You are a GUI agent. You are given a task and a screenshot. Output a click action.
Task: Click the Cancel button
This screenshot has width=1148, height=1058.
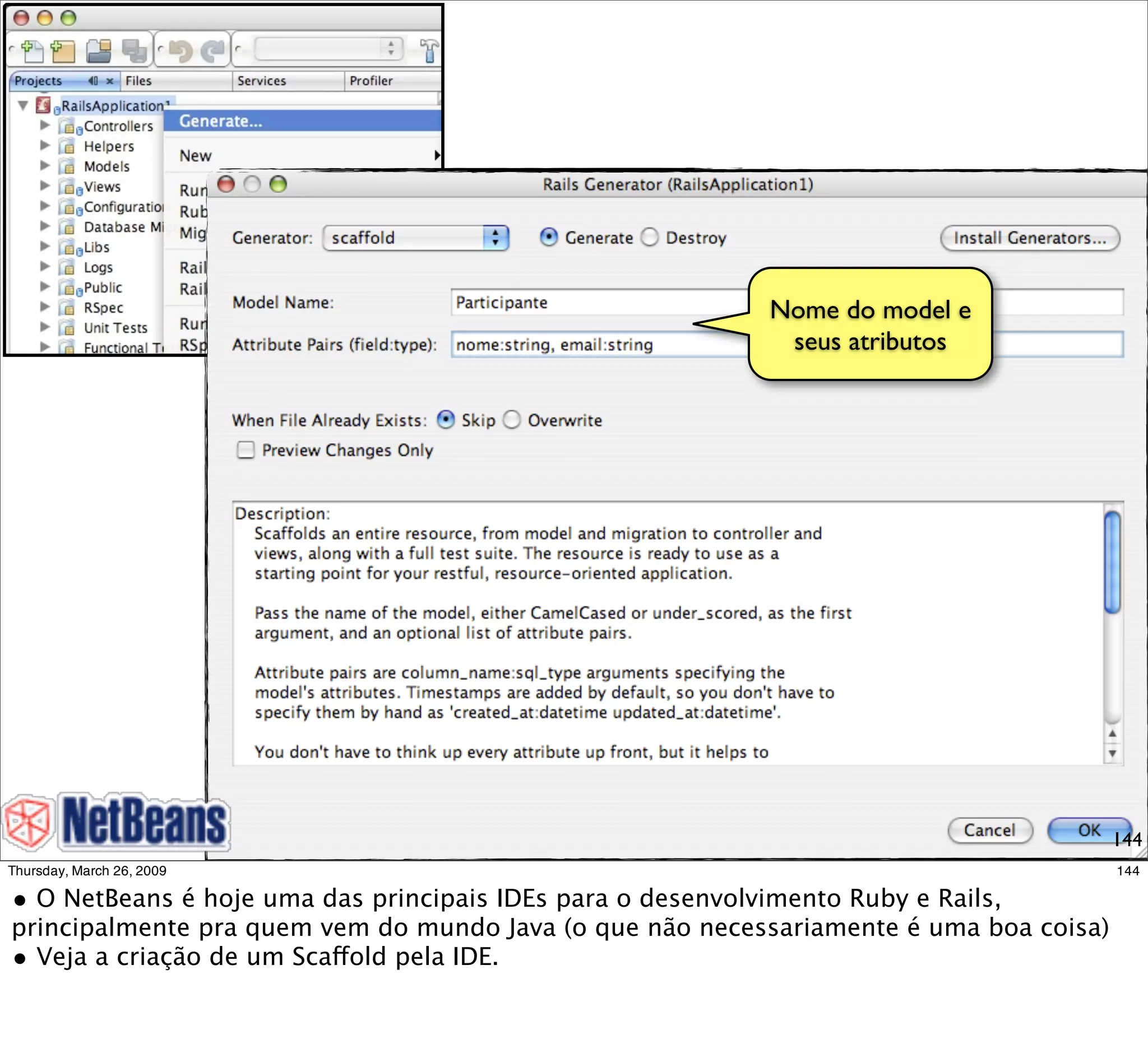(x=989, y=830)
